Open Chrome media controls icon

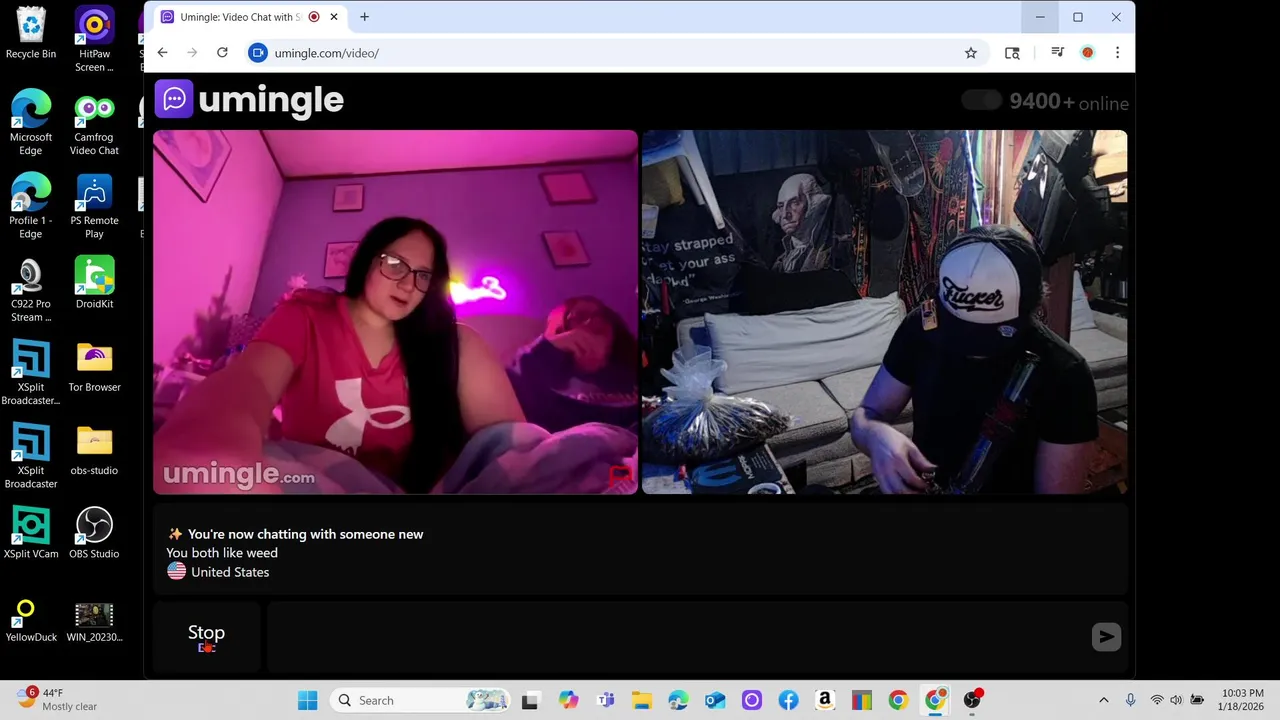1057,53
